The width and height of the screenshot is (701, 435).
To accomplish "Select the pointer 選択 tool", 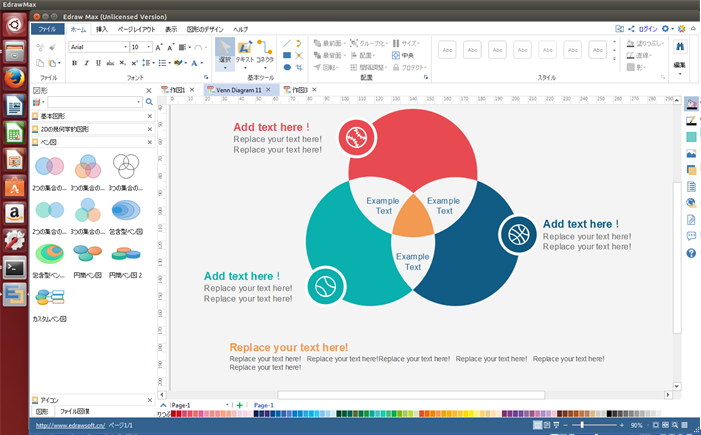I will (x=225, y=52).
